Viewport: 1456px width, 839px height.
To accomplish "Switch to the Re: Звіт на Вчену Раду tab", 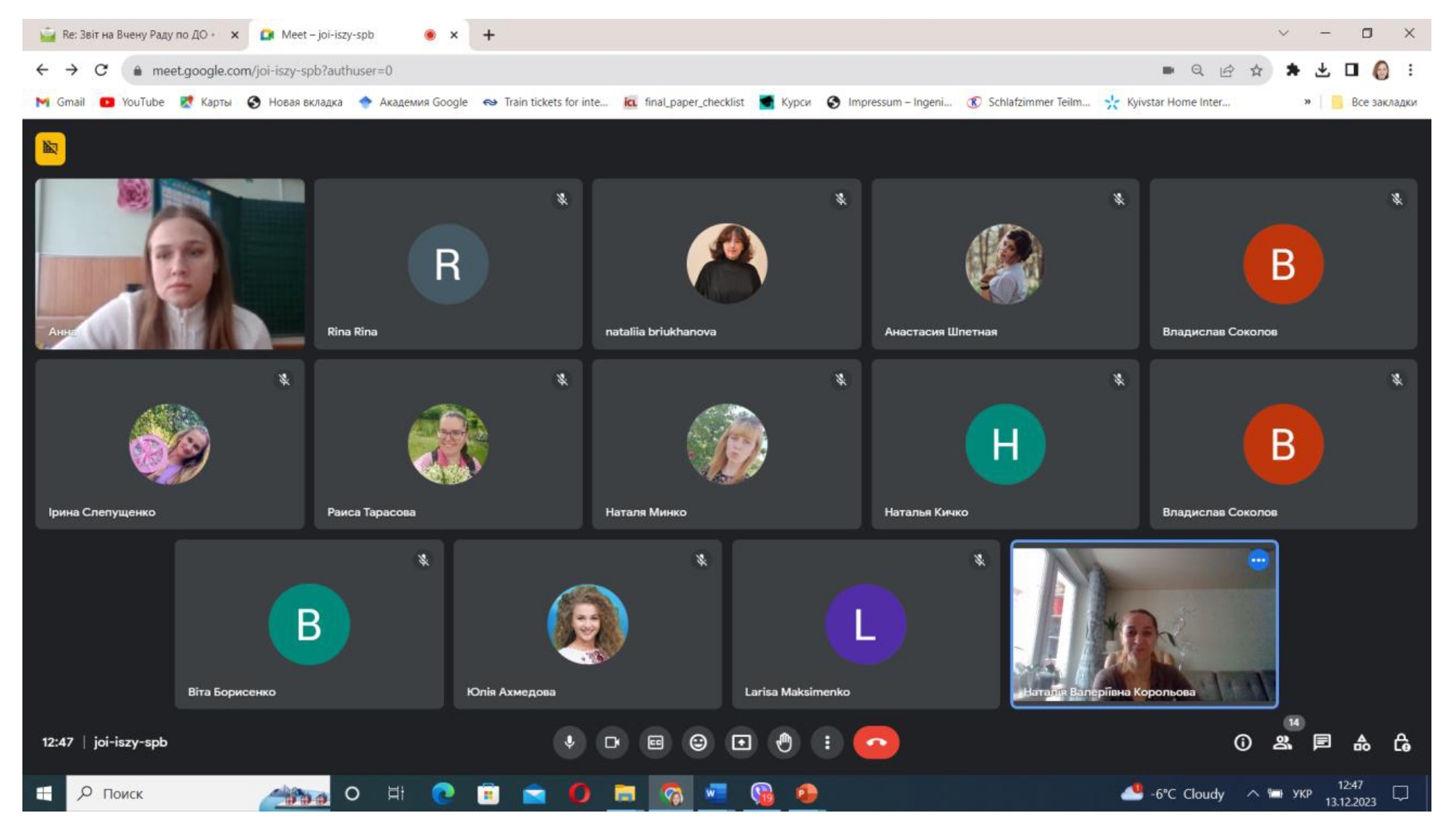I will pyautogui.click(x=135, y=34).
